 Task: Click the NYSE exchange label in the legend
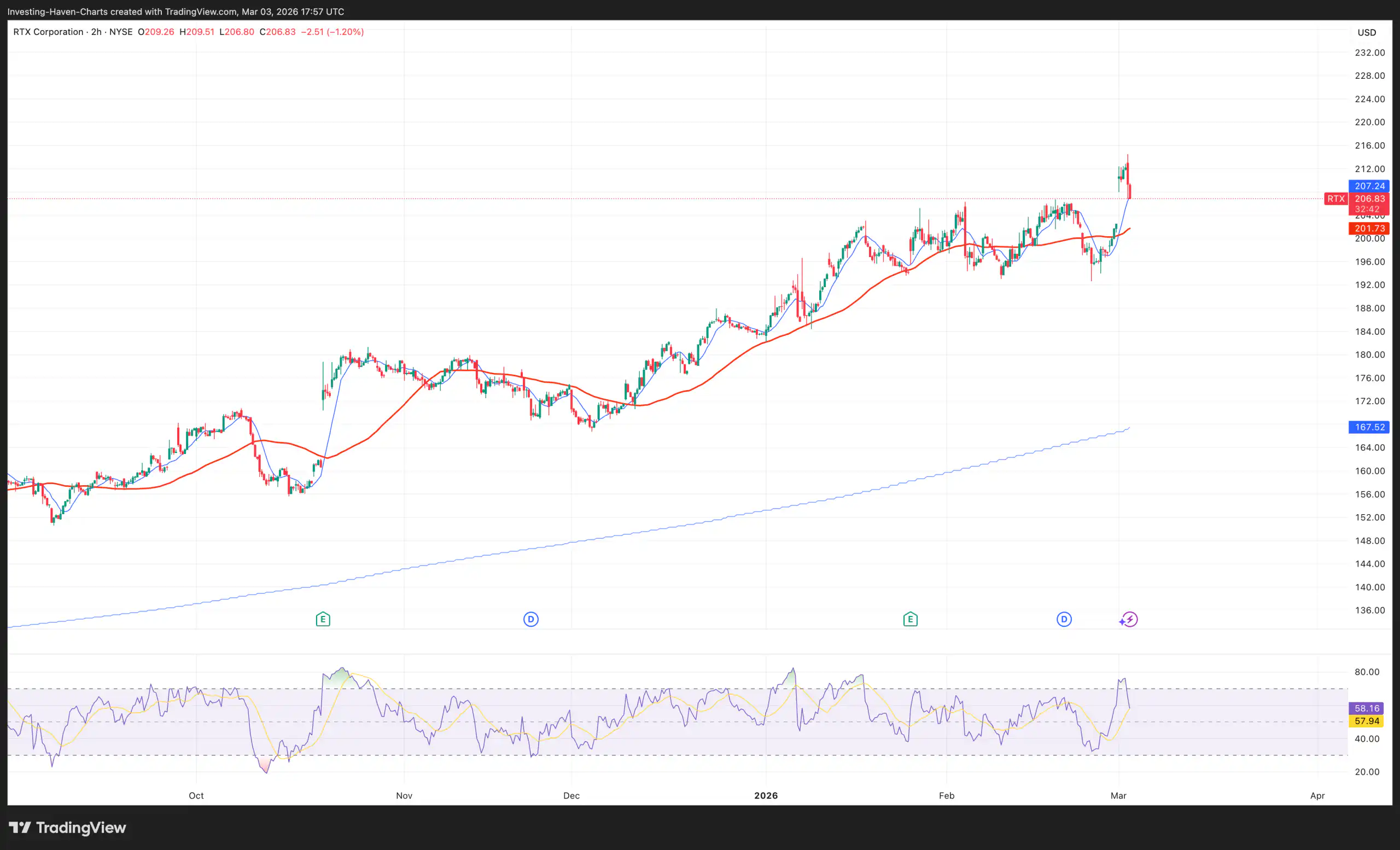121,32
